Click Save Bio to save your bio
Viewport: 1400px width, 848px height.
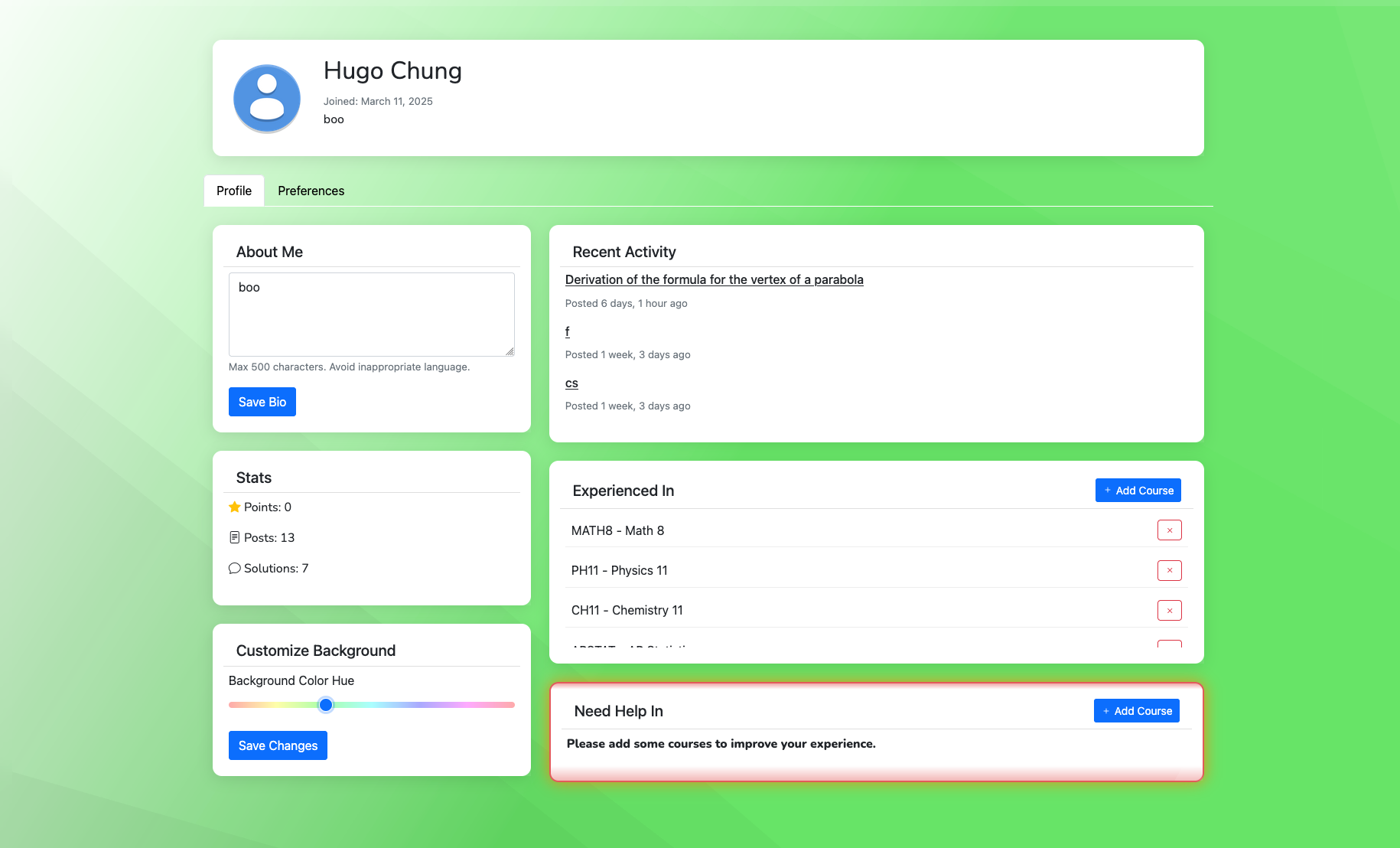tap(262, 401)
